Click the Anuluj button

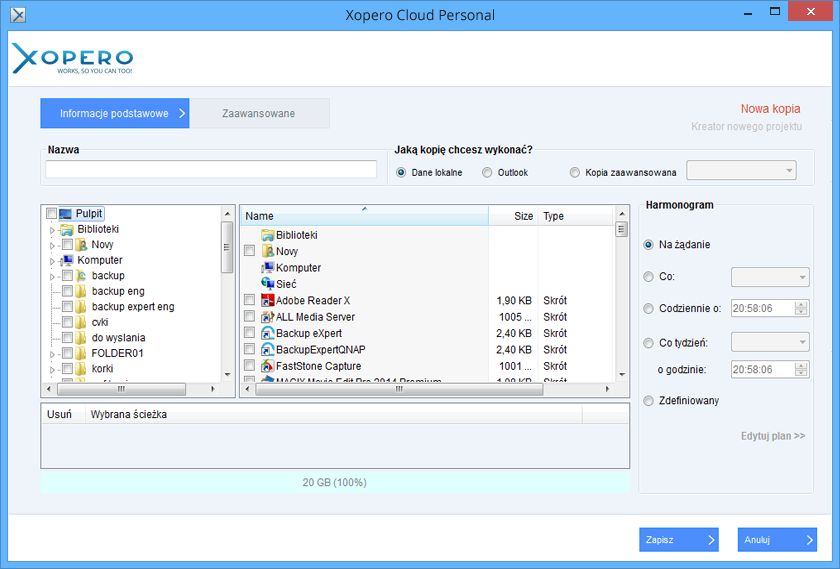tap(777, 540)
